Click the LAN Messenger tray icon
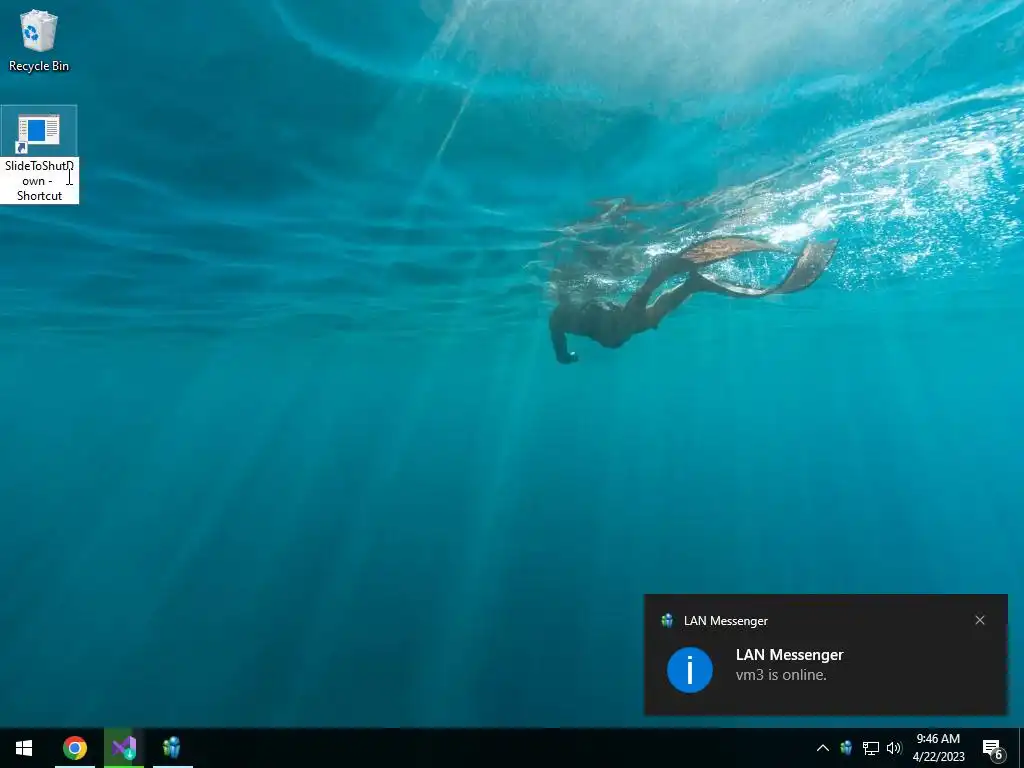The width and height of the screenshot is (1024, 768). point(846,748)
